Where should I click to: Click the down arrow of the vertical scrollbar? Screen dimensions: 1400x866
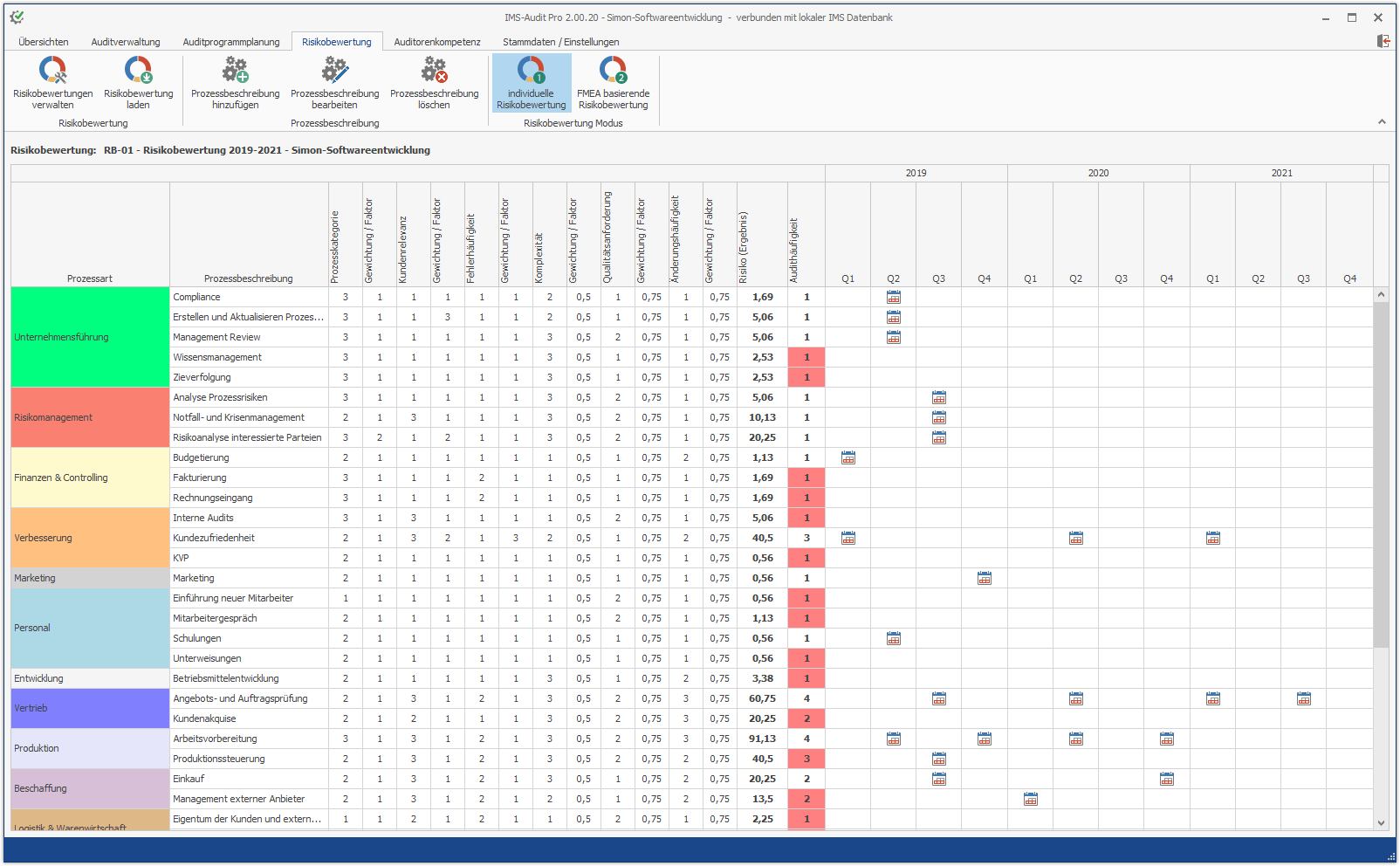tap(1383, 821)
